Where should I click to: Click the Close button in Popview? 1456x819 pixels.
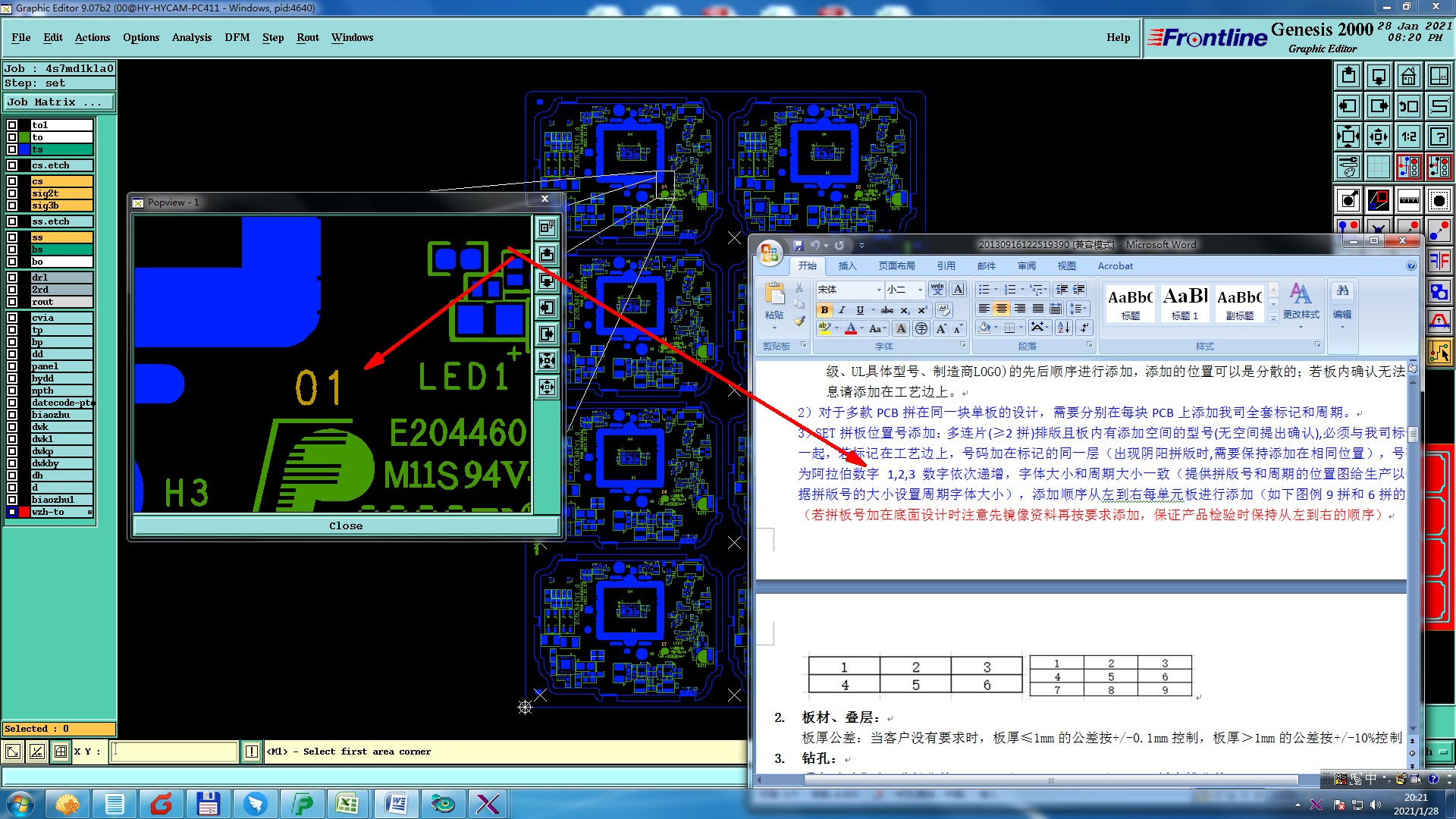(346, 526)
